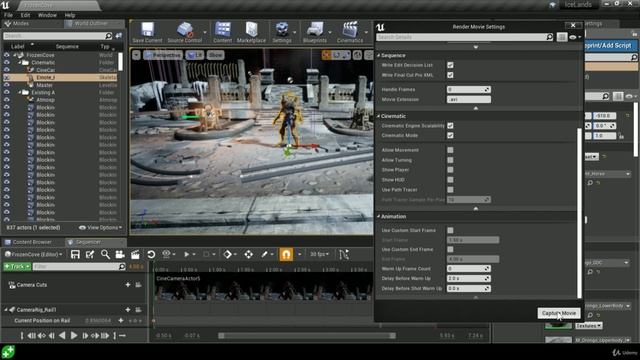Click the Unreal launcher icon in taskbar
Viewport: 640px width, 360px height.
point(8,352)
